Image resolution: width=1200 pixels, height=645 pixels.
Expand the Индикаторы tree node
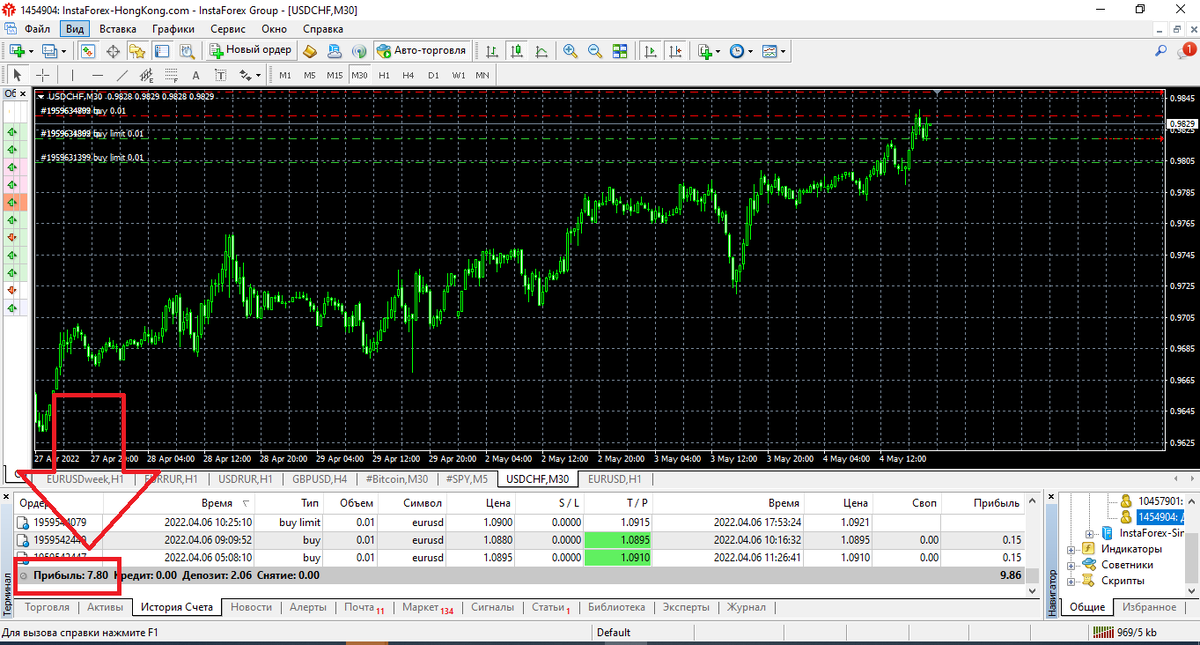click(1071, 549)
